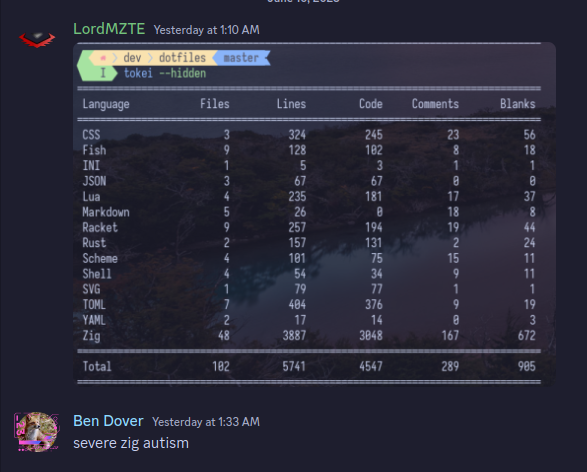Click the 'severe zig autism' message text
The width and height of the screenshot is (587, 472).
[131, 443]
